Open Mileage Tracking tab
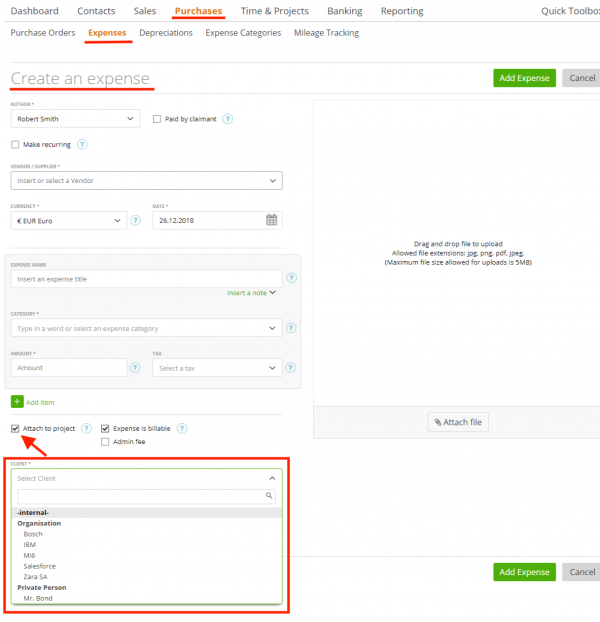This screenshot has height=622, width=600. 326,33
